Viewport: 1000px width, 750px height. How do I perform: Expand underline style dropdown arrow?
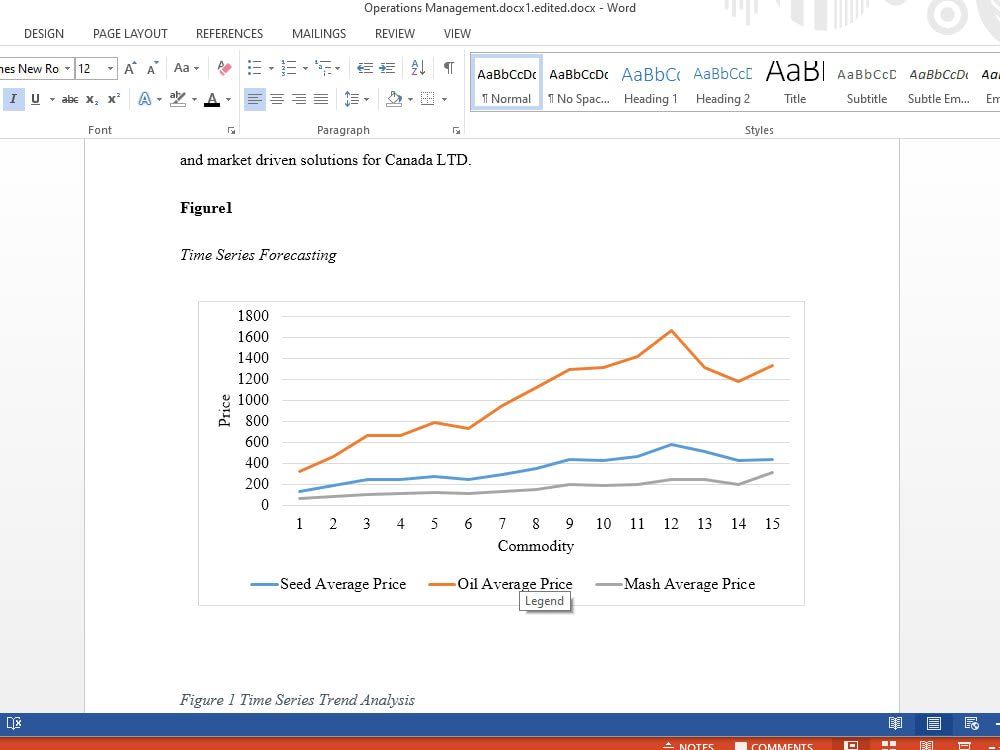pos(52,100)
